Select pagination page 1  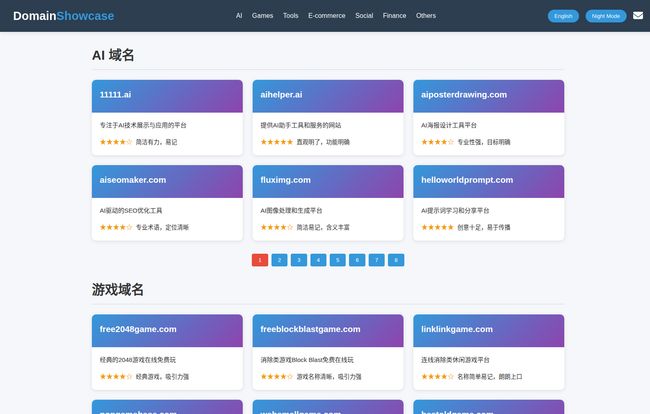pos(260,260)
